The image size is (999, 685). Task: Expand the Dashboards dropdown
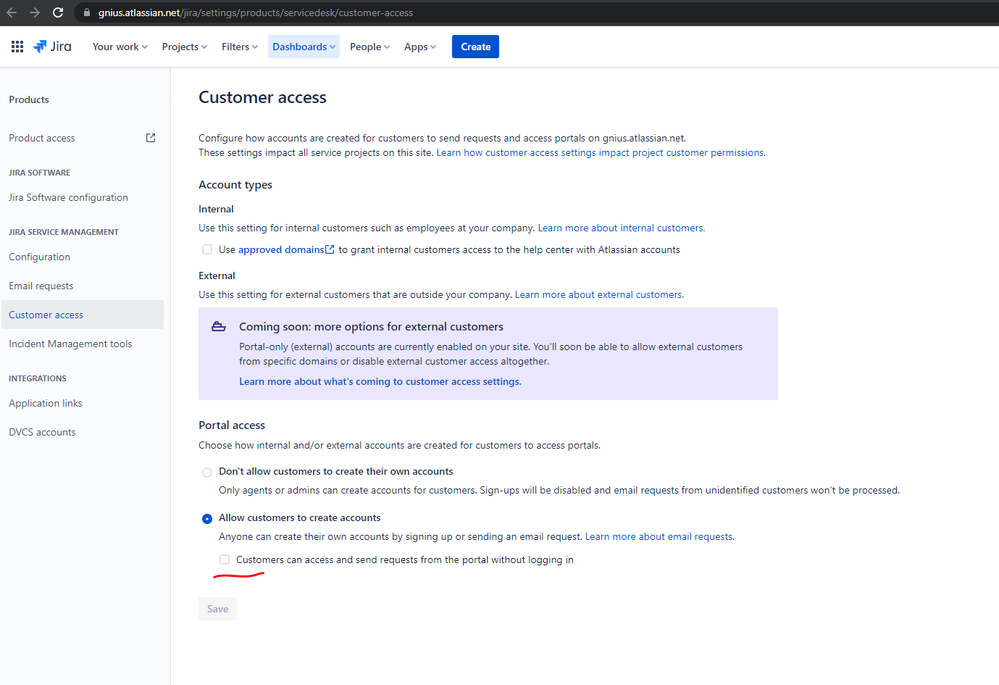(303, 47)
